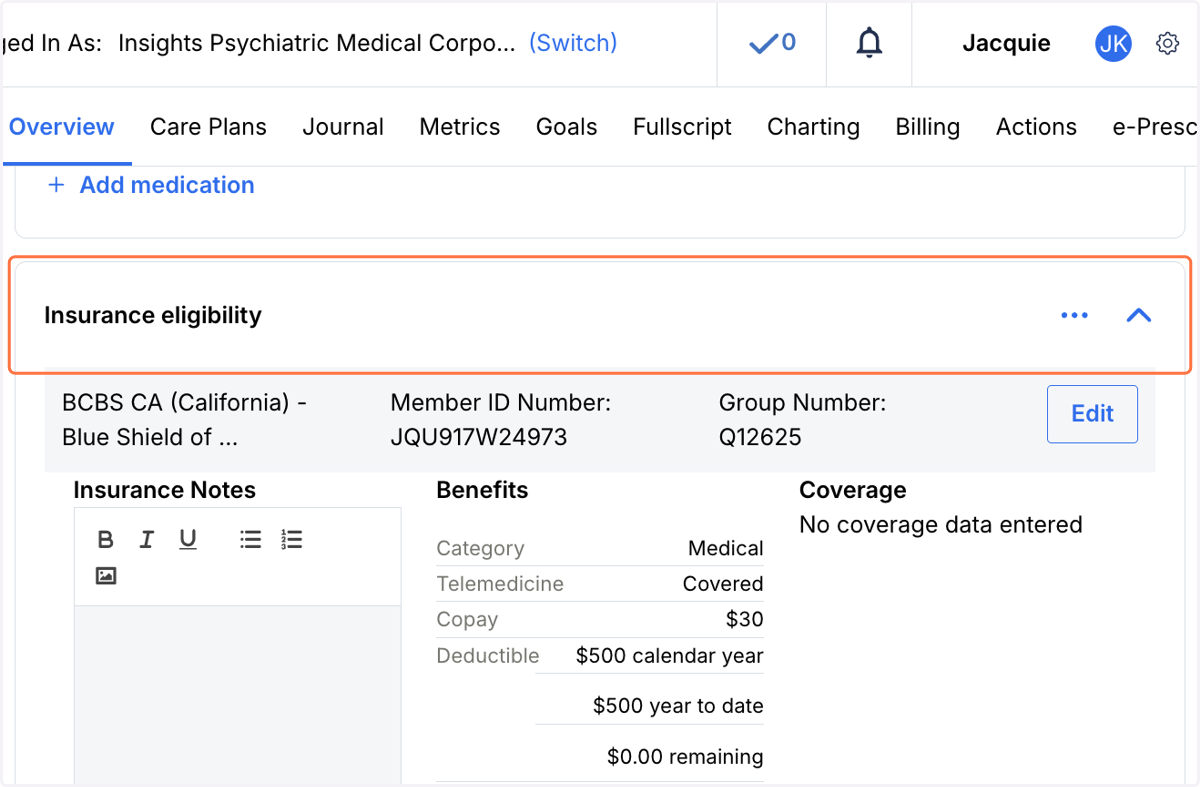The image size is (1200, 787).
Task: Switch to the Charting tab
Action: (813, 127)
